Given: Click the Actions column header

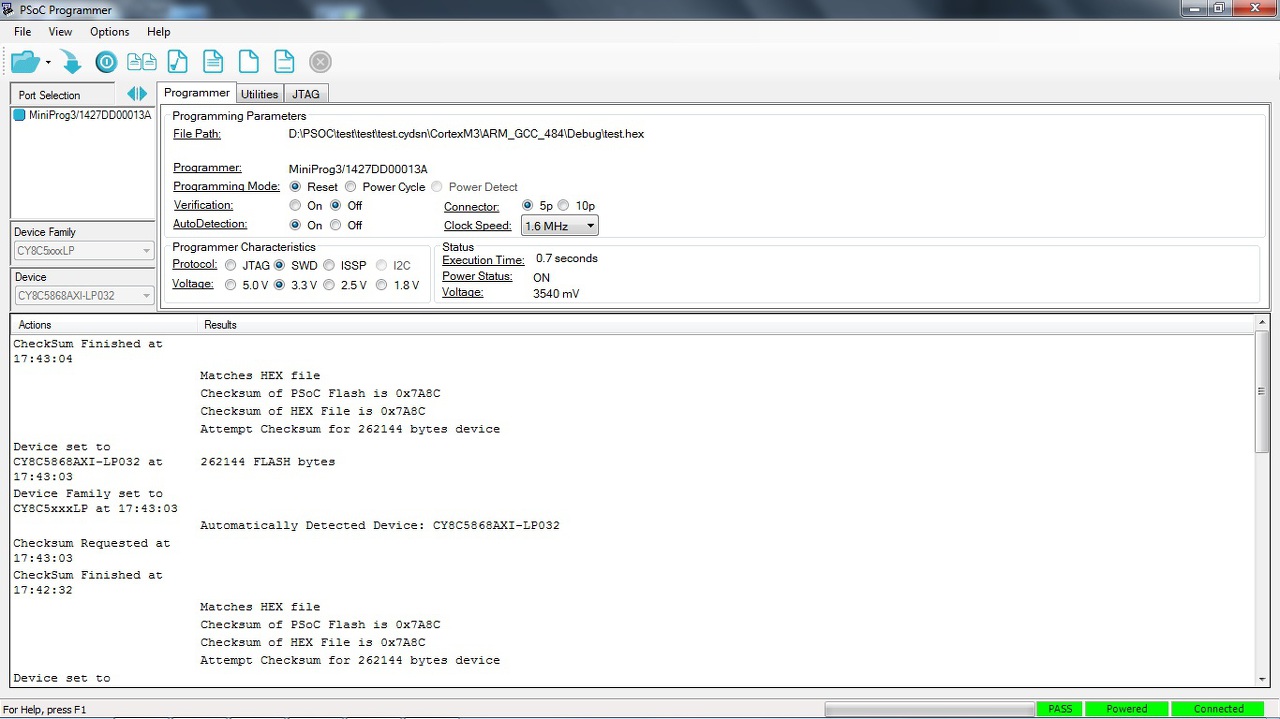Looking at the screenshot, I should click(104, 325).
